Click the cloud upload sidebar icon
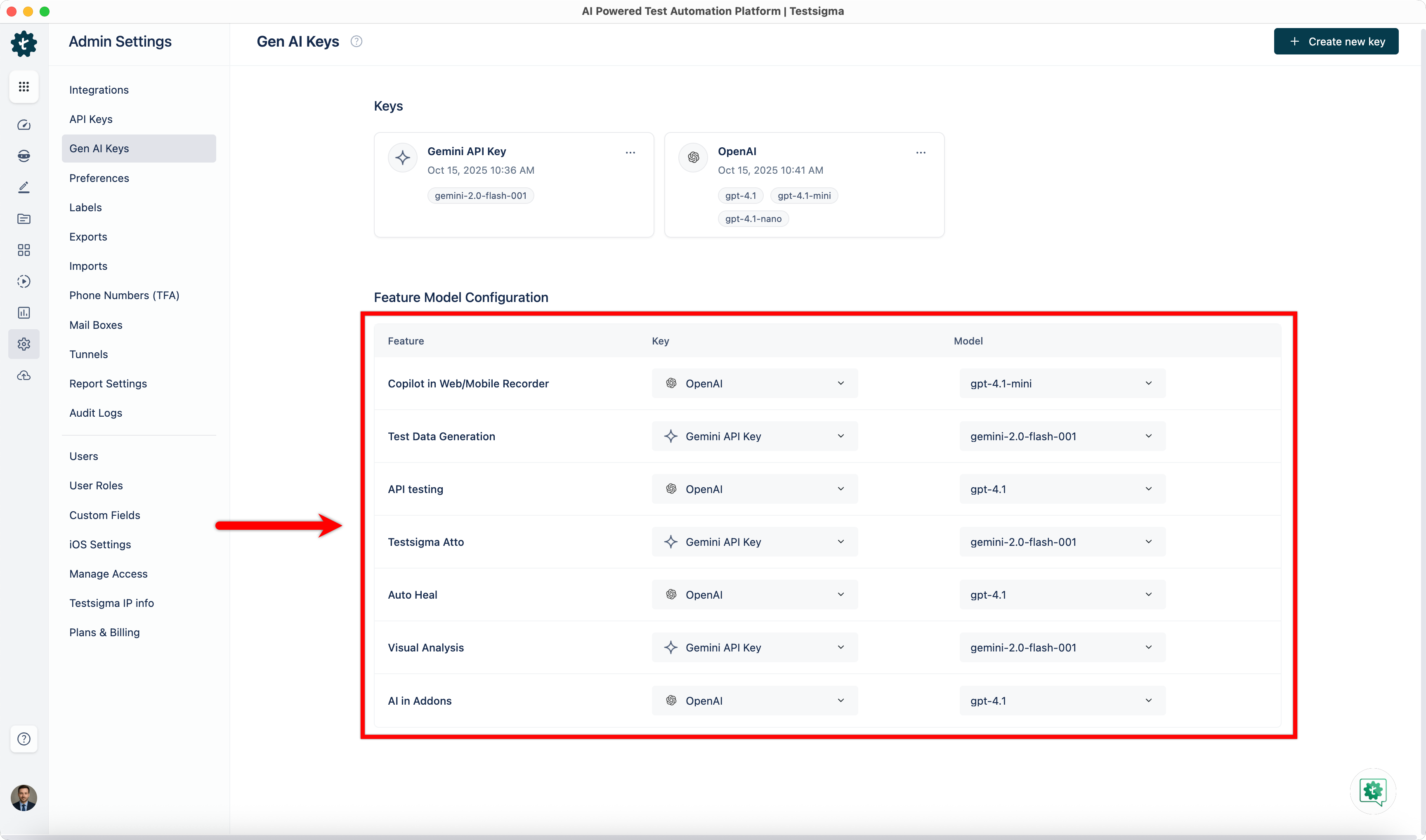Image resolution: width=1426 pixels, height=840 pixels. (24, 376)
